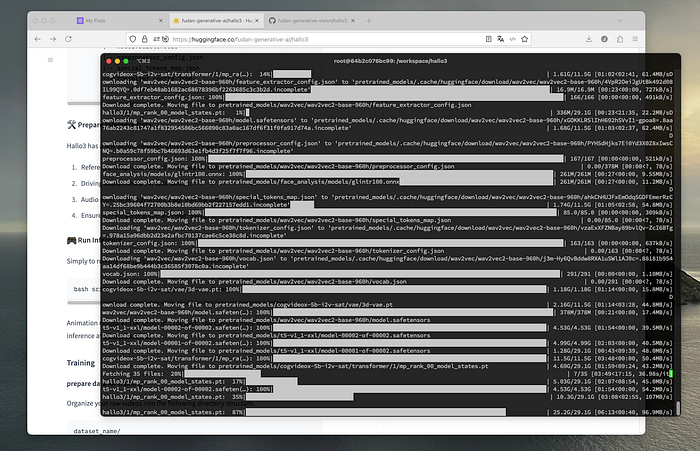Bookmark this page with star icon
The image size is (700, 451).
pos(525,39)
